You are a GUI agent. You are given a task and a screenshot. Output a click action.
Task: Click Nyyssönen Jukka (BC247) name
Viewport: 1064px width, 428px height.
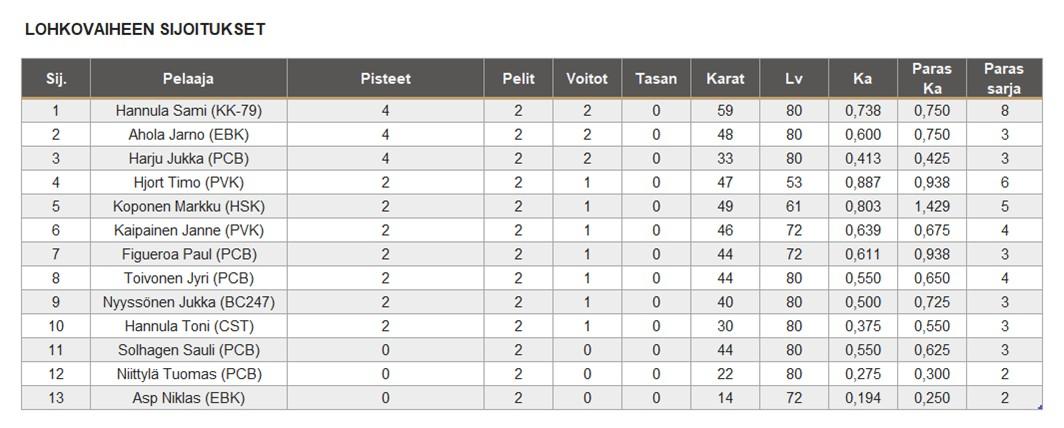click(188, 303)
